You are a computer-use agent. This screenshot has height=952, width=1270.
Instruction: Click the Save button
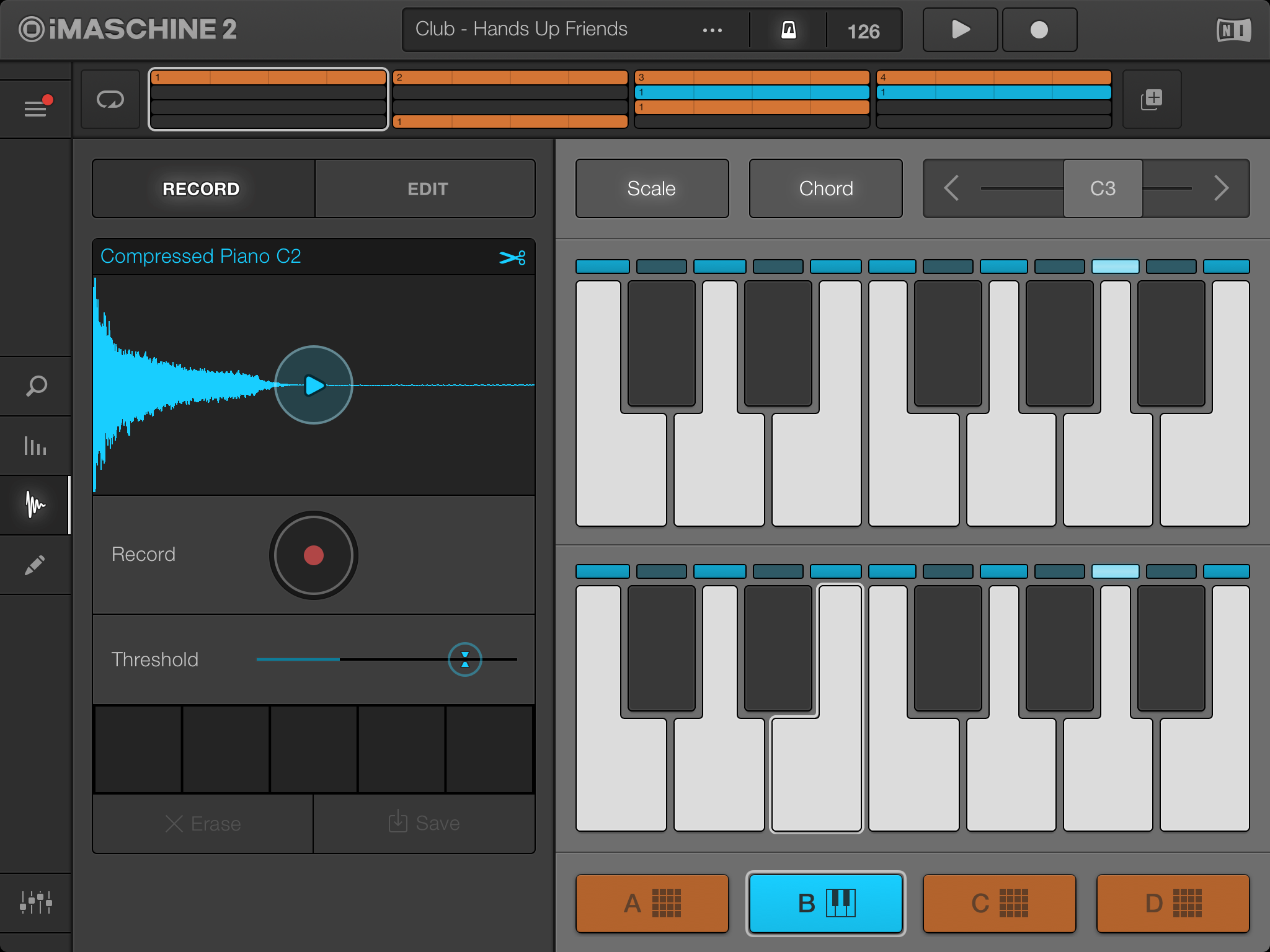click(424, 824)
